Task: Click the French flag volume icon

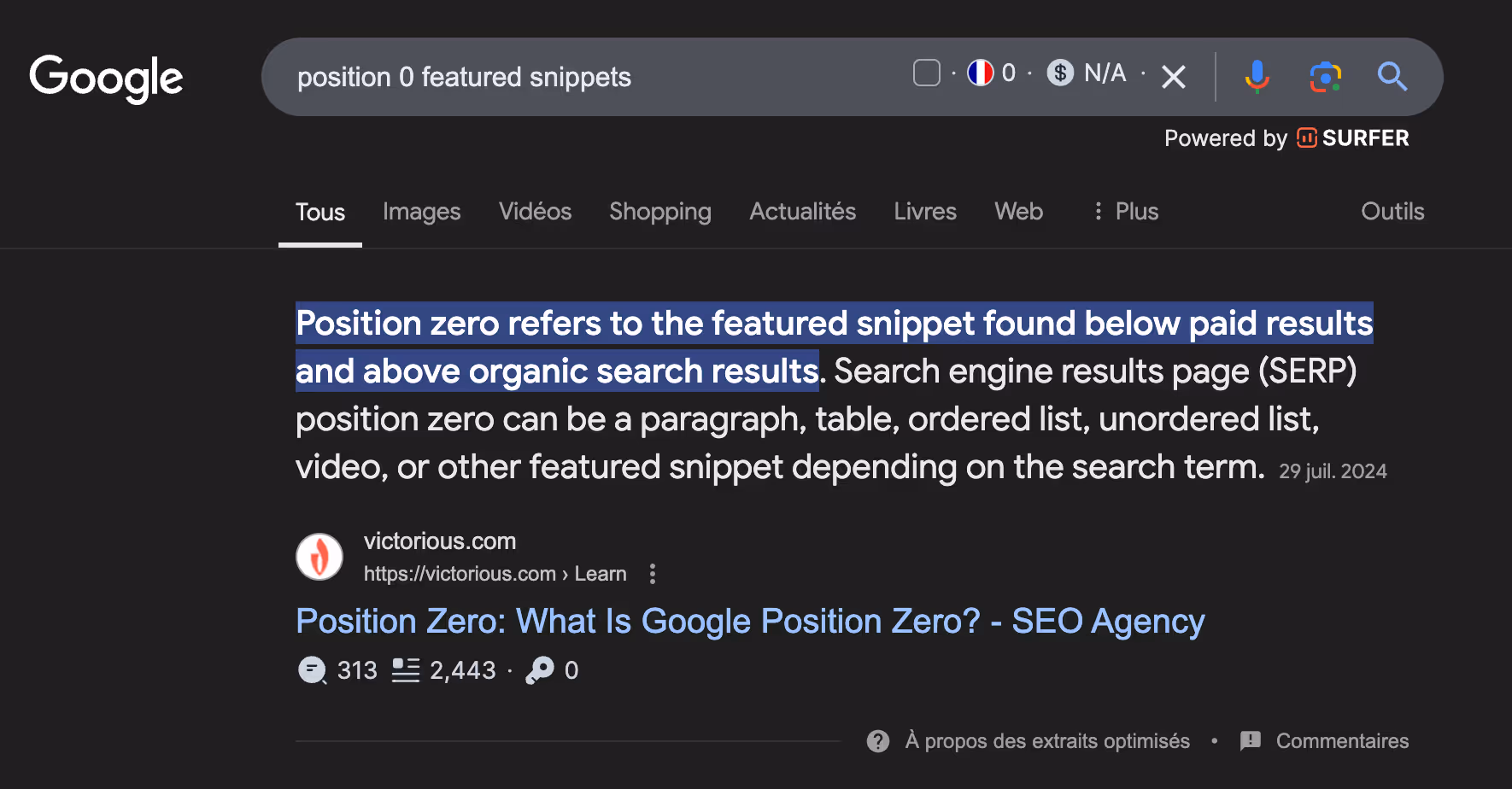Action: pyautogui.click(x=980, y=73)
